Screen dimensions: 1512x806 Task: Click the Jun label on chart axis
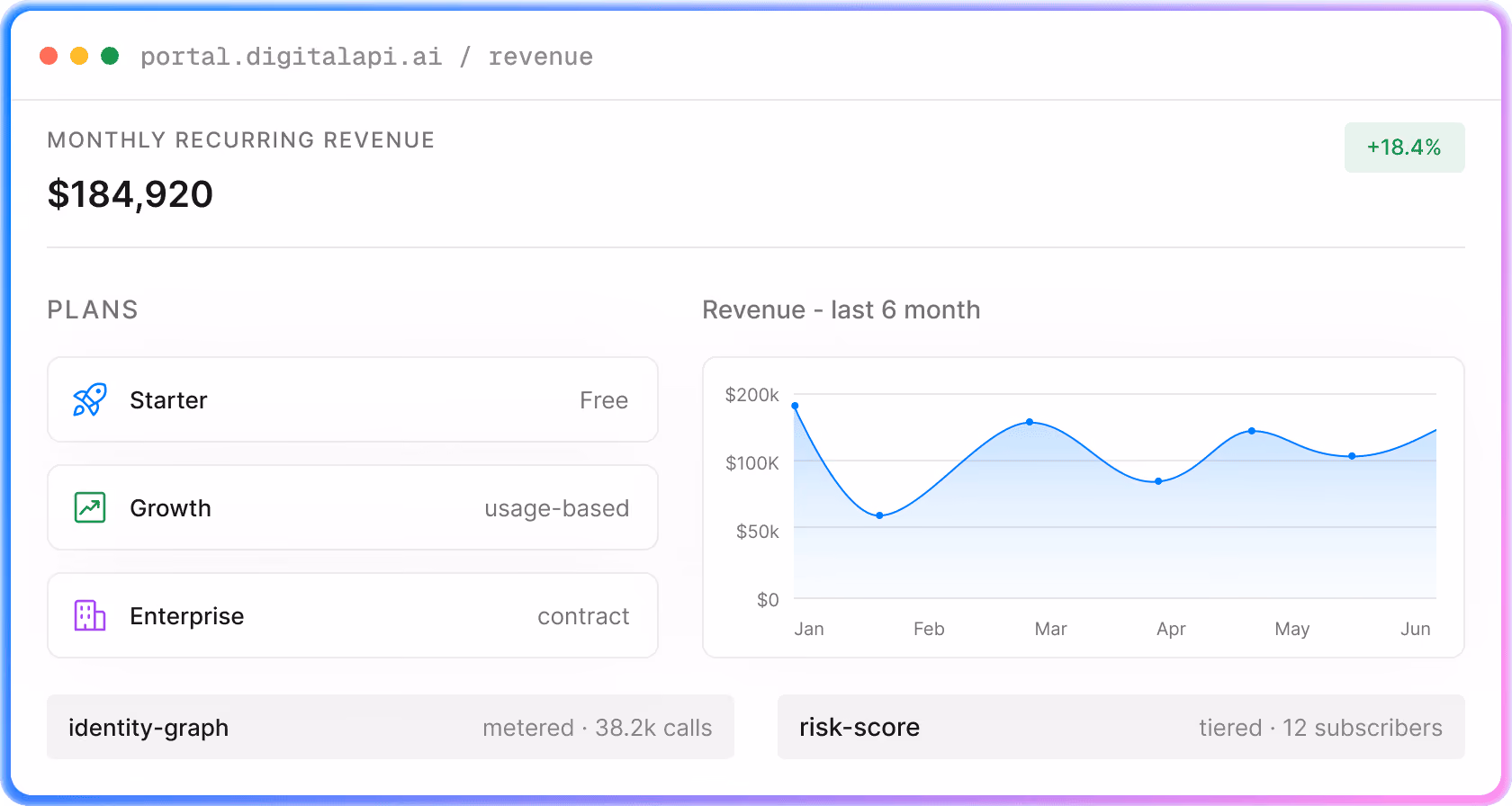point(1416,629)
